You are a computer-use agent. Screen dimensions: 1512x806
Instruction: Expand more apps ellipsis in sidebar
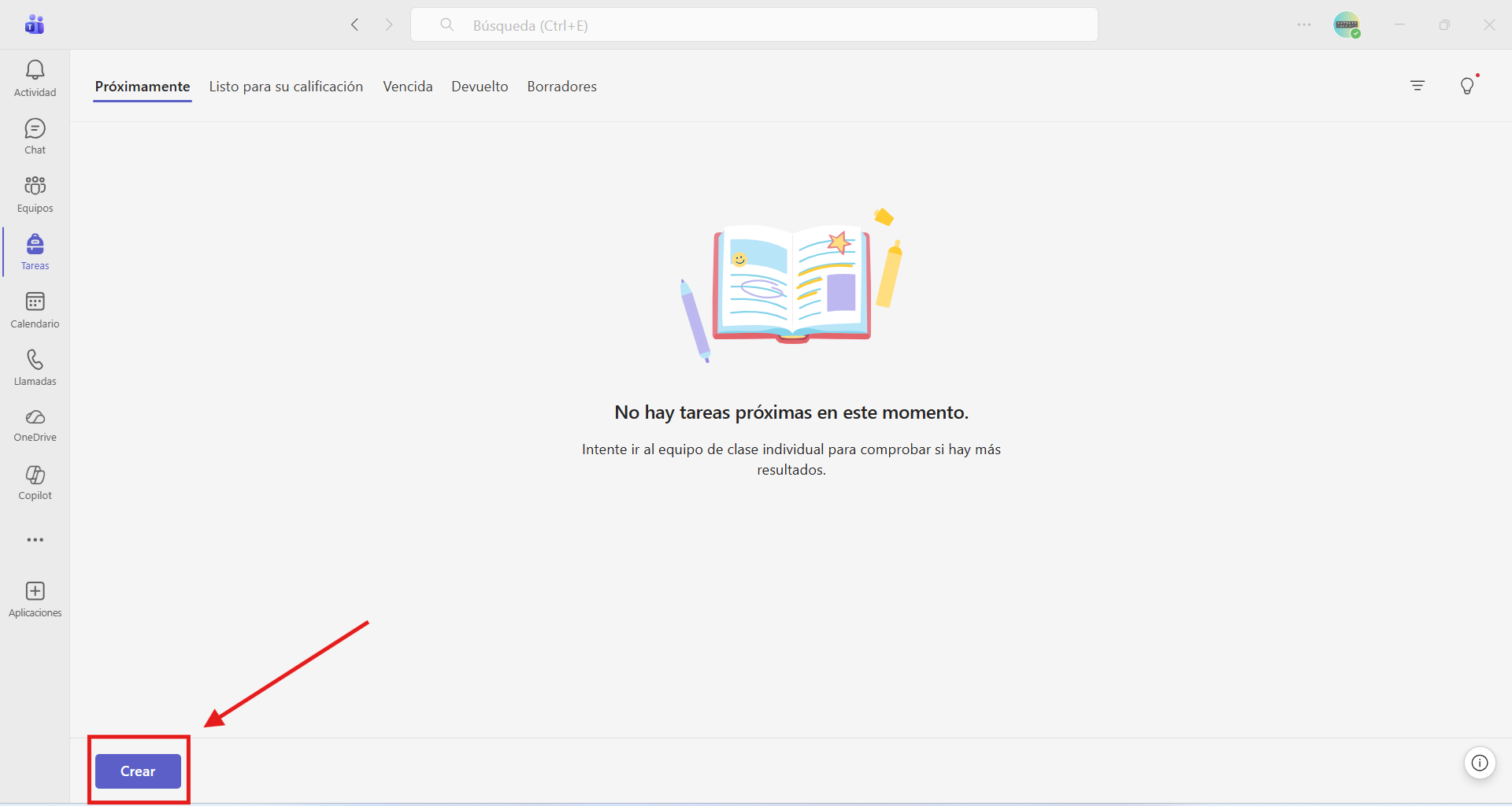pos(35,540)
